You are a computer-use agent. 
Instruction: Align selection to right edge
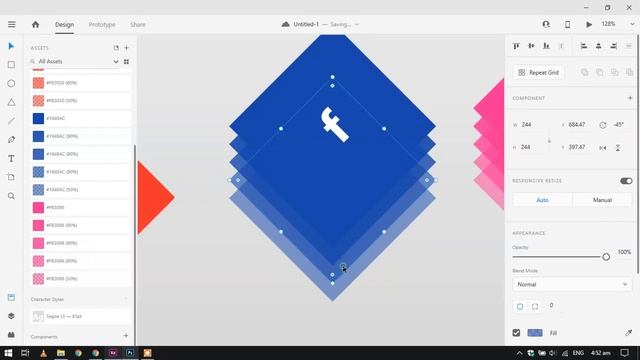tap(613, 46)
